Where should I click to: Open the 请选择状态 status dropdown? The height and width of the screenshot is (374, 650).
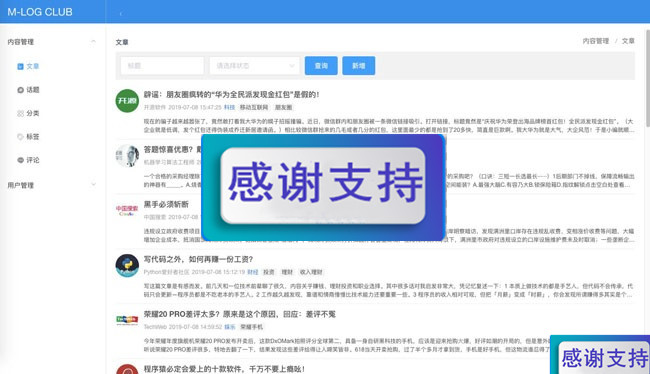255,66
